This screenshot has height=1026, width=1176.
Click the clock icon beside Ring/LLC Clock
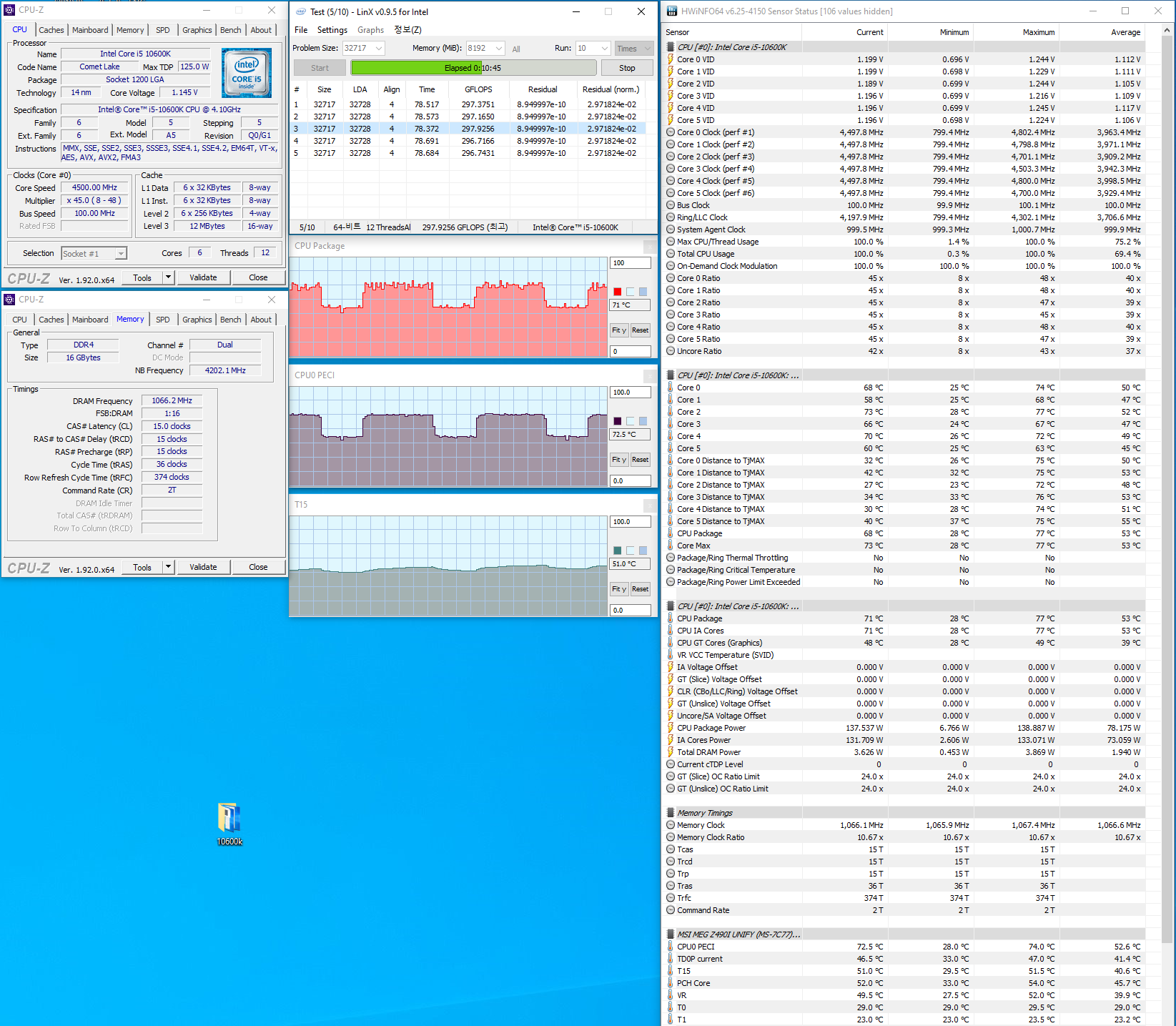click(x=671, y=217)
